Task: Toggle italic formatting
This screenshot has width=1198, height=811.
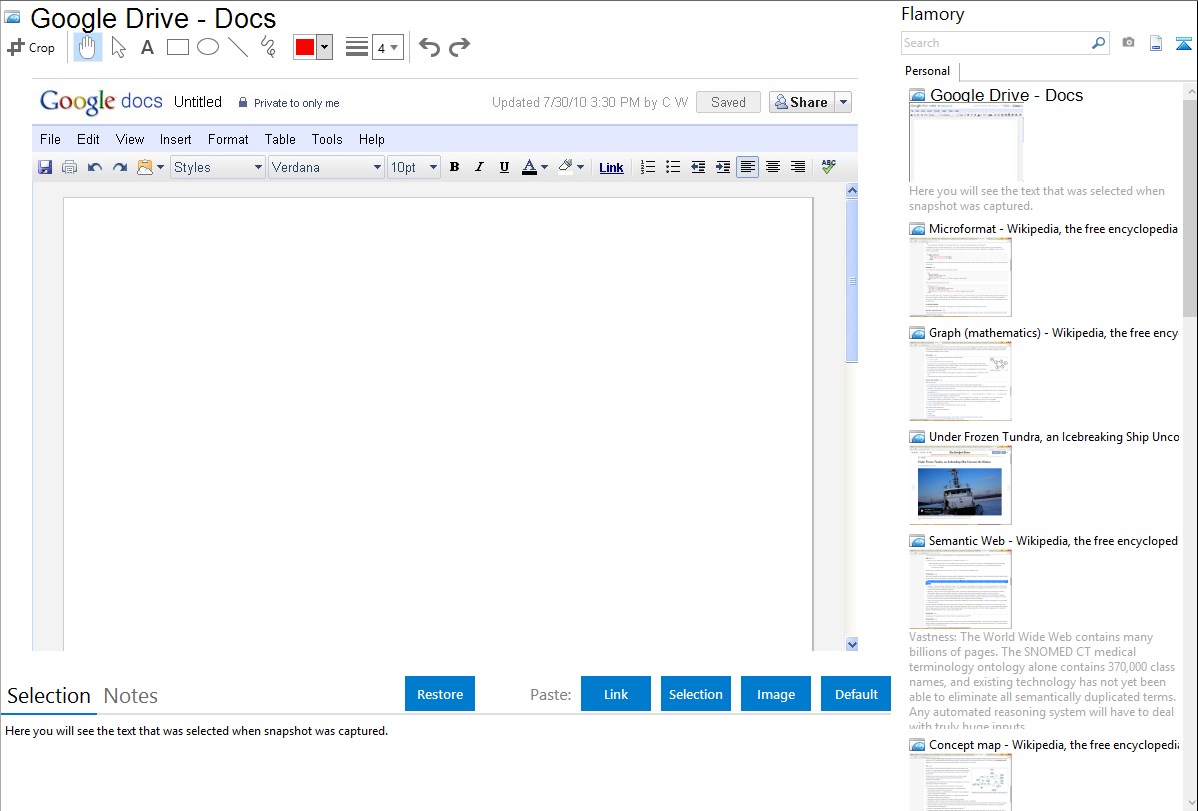Action: tap(479, 167)
